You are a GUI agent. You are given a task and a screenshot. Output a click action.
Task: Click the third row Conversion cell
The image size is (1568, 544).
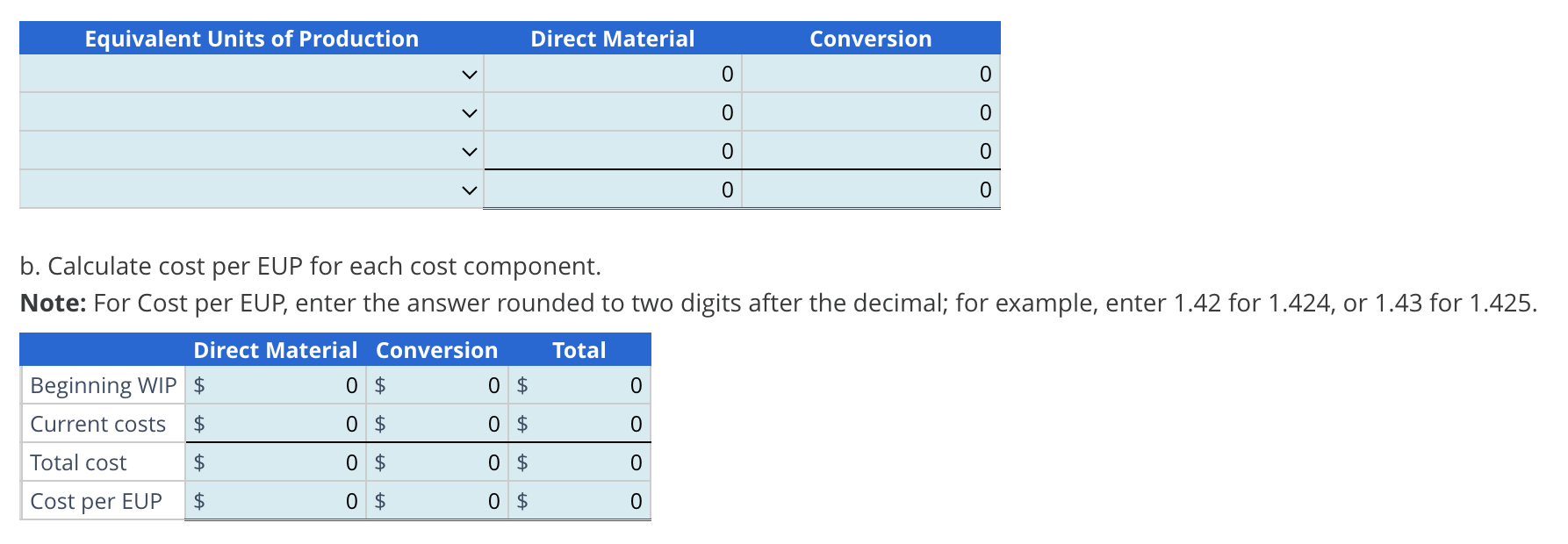pos(869,151)
